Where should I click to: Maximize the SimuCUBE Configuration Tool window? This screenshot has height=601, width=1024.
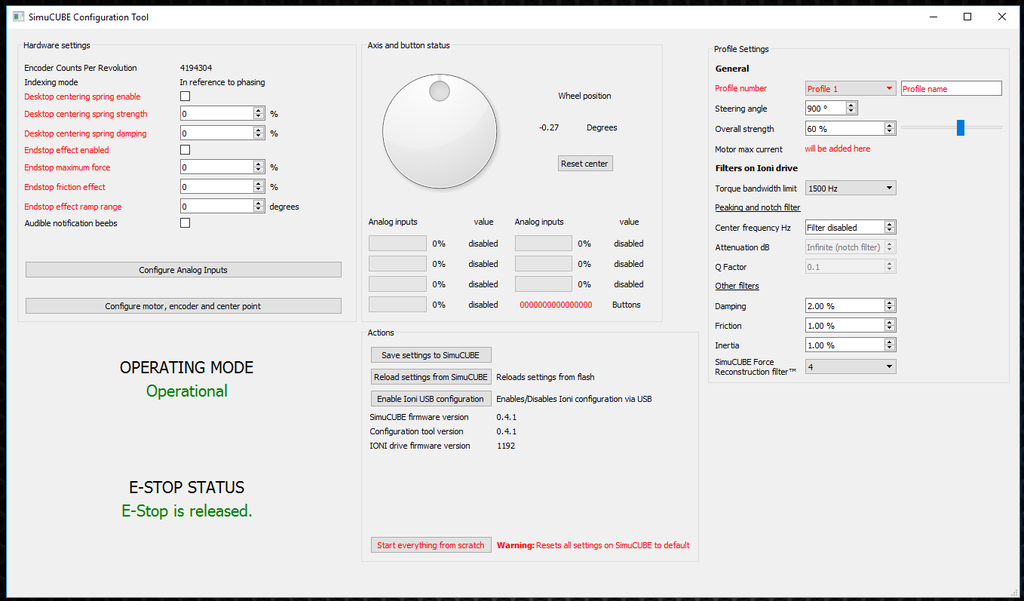click(967, 17)
